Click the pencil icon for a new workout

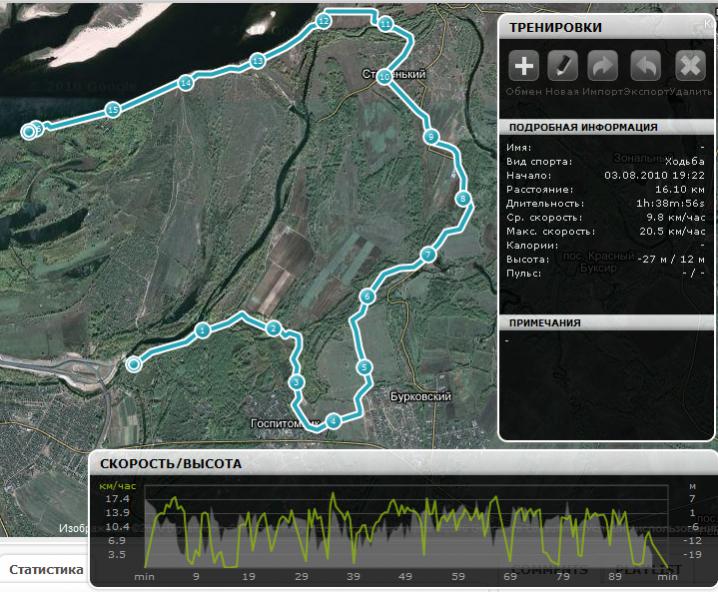pos(563,66)
